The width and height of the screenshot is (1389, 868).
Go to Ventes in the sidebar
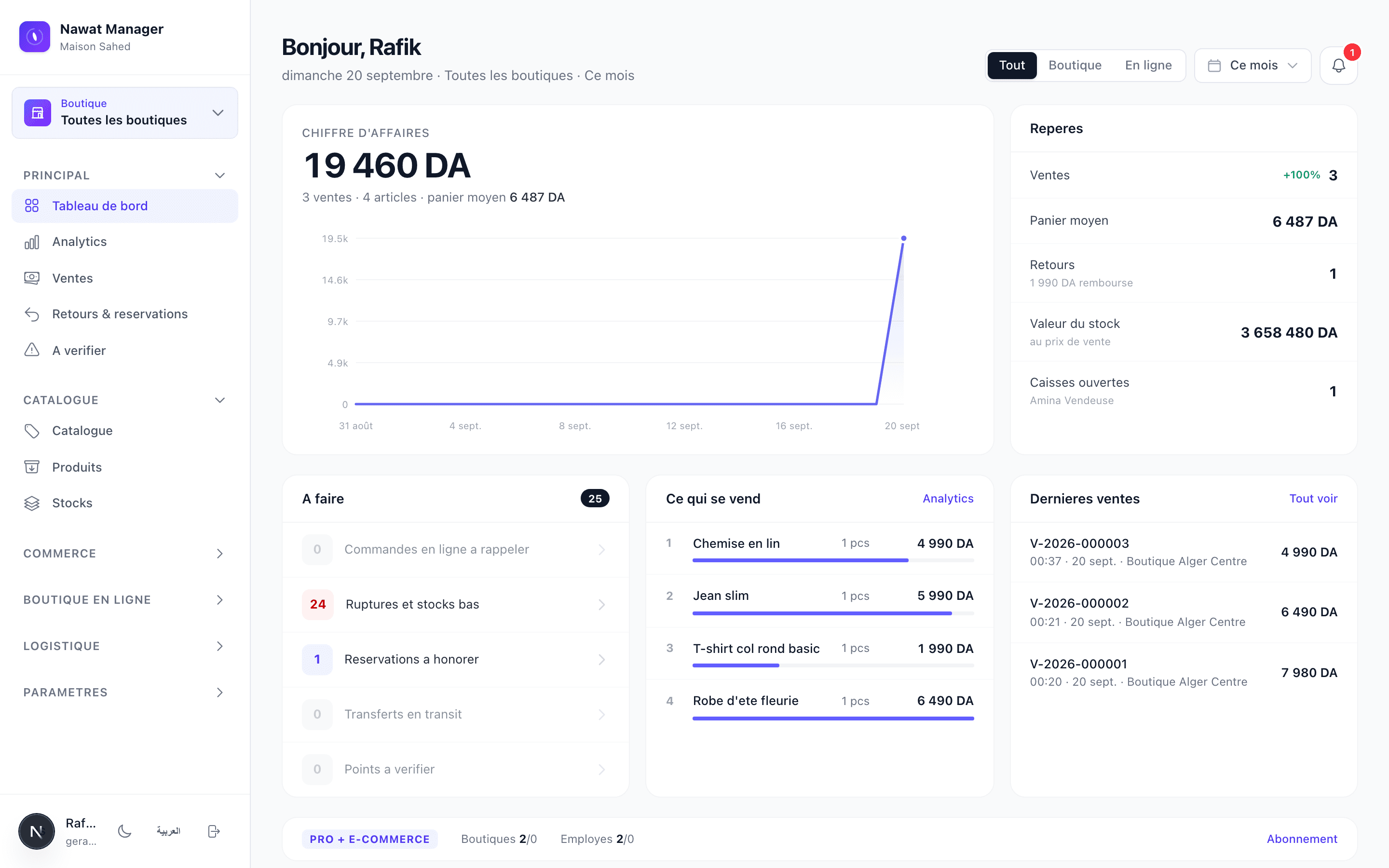click(x=124, y=278)
